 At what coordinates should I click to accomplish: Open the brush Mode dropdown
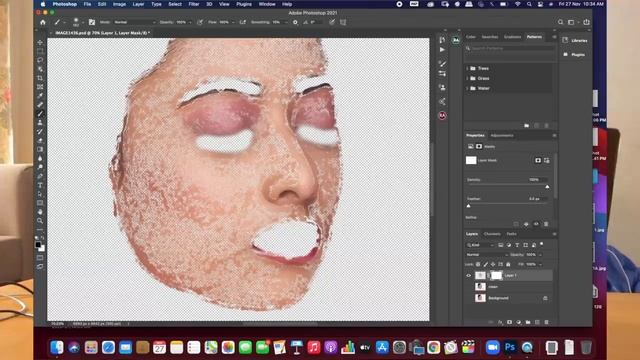tap(134, 22)
